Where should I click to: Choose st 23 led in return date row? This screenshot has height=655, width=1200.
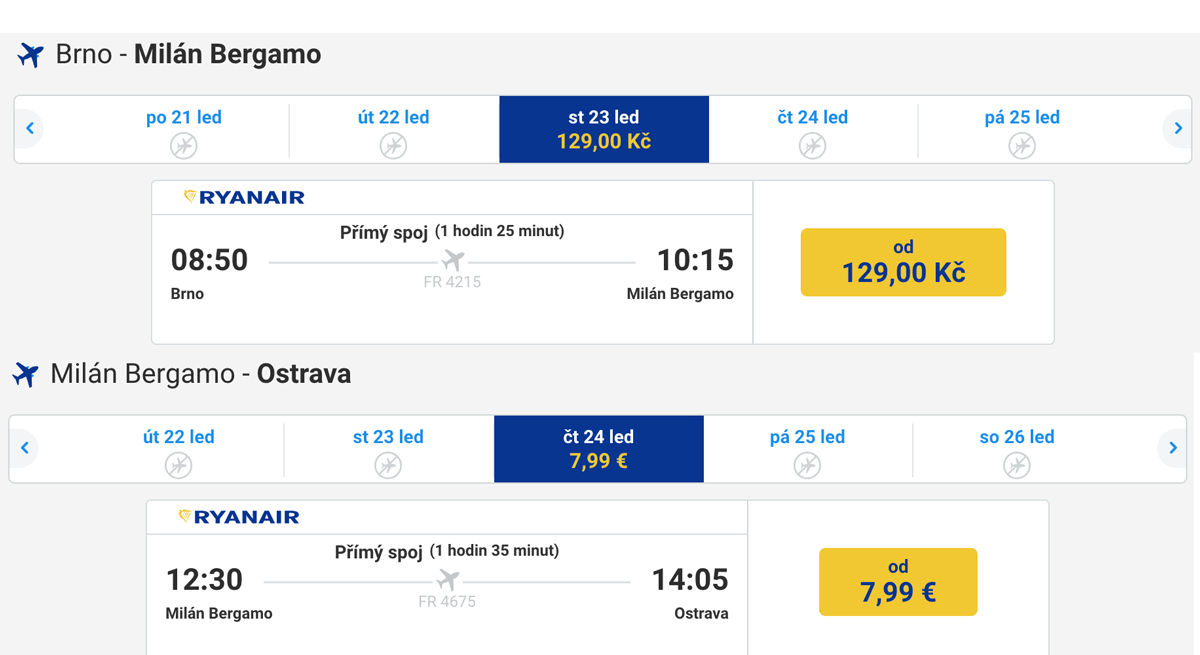pos(388,448)
